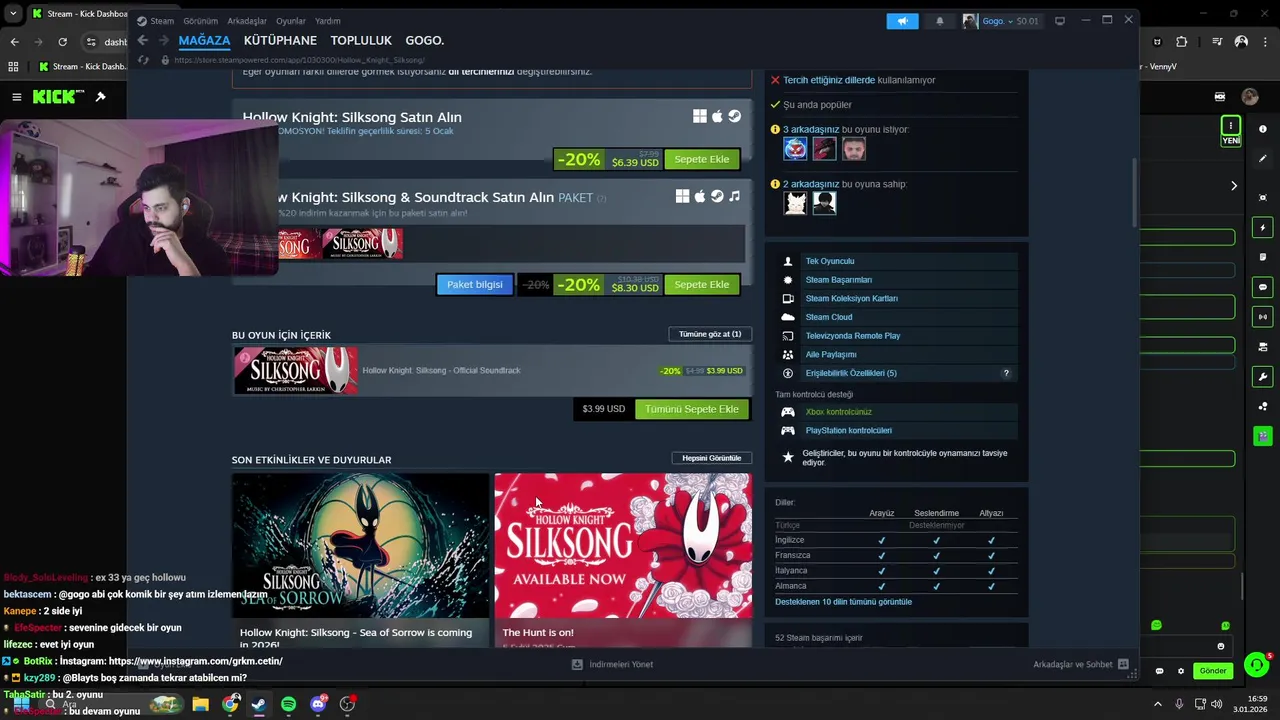Open the Steam menu
The image size is (1280, 720).
click(x=155, y=21)
